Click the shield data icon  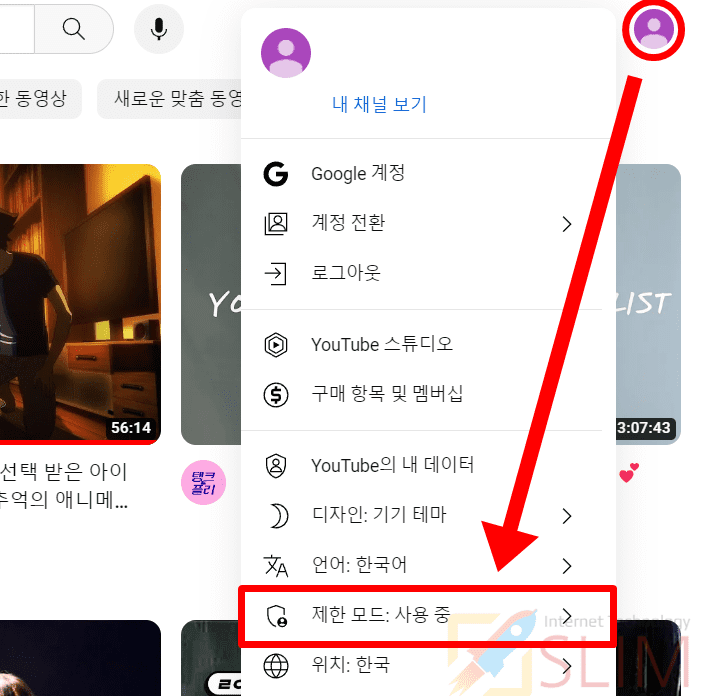276,466
